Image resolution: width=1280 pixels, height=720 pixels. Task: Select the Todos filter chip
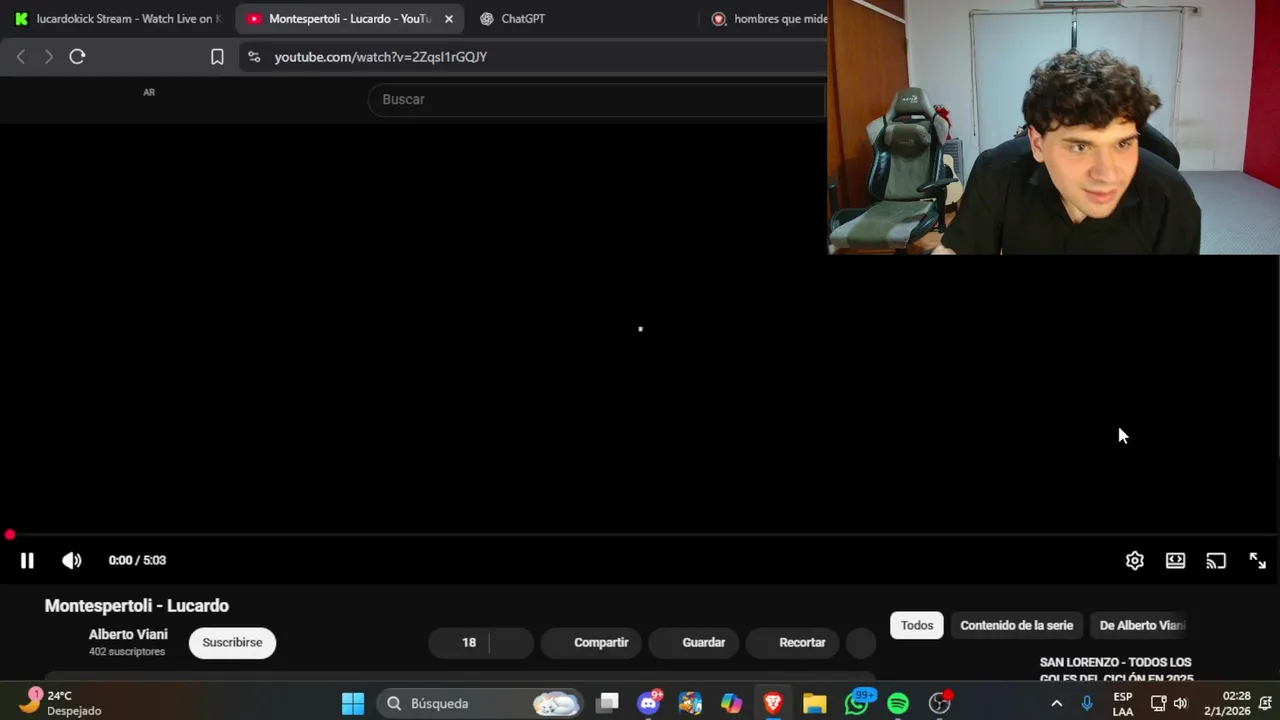[917, 626]
